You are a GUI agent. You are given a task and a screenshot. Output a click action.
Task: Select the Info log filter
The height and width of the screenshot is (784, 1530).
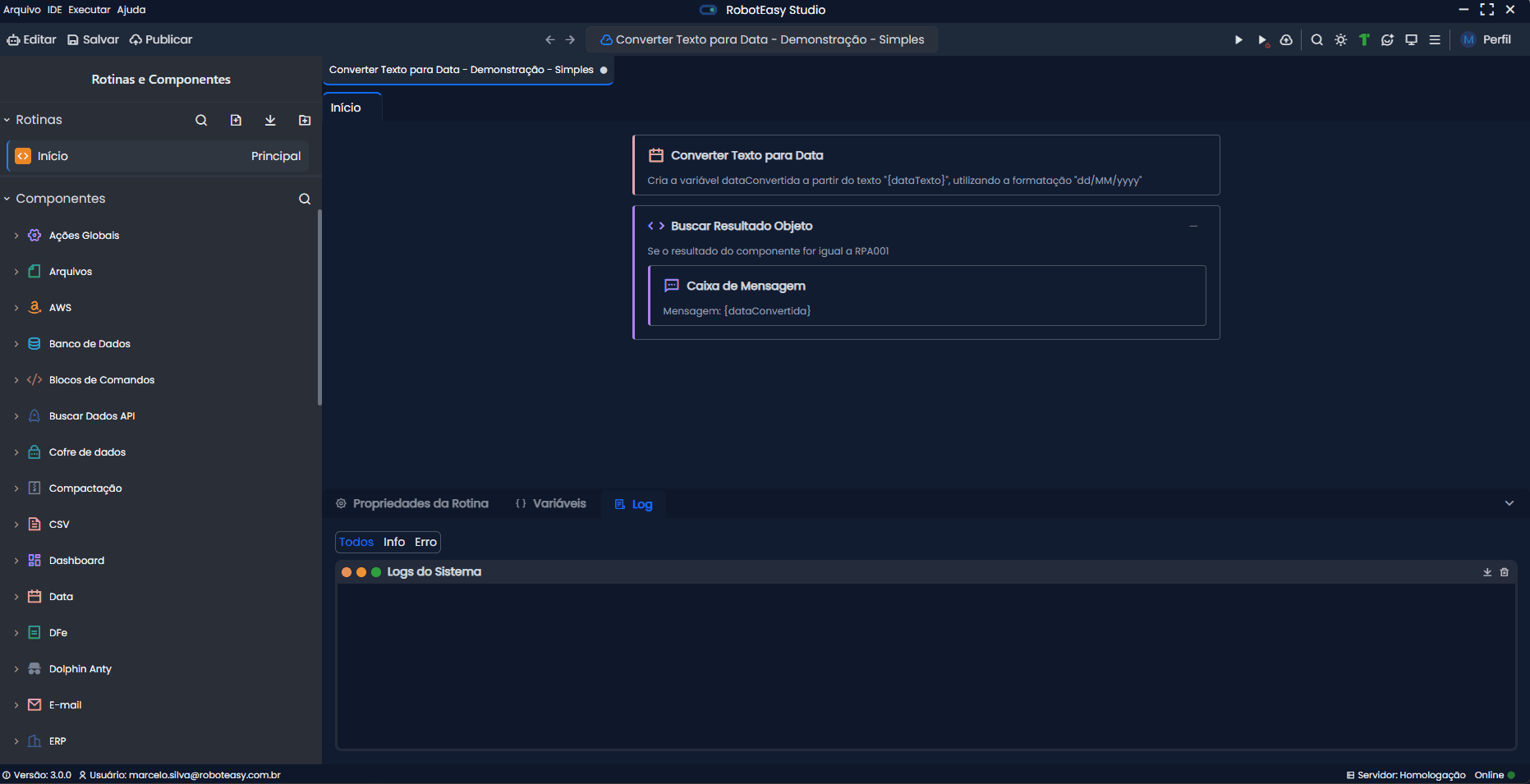coord(394,543)
